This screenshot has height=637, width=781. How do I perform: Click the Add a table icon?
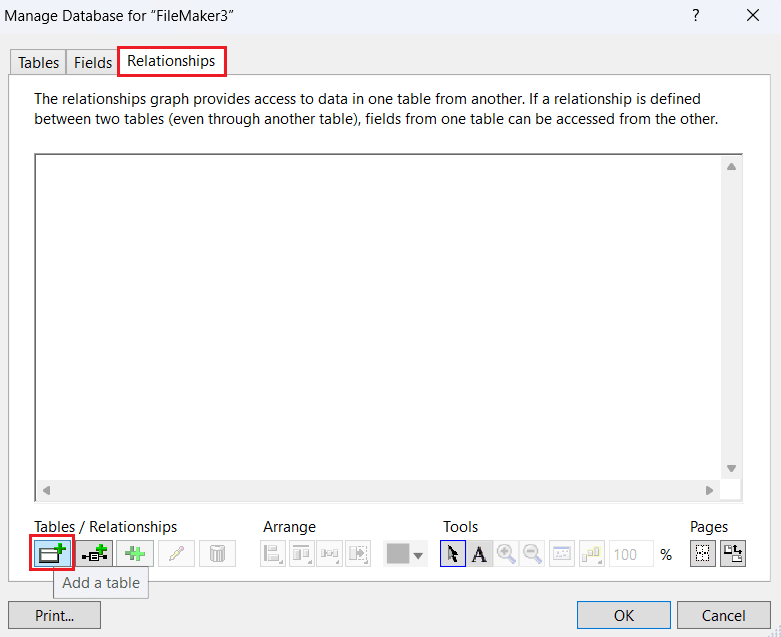point(52,553)
